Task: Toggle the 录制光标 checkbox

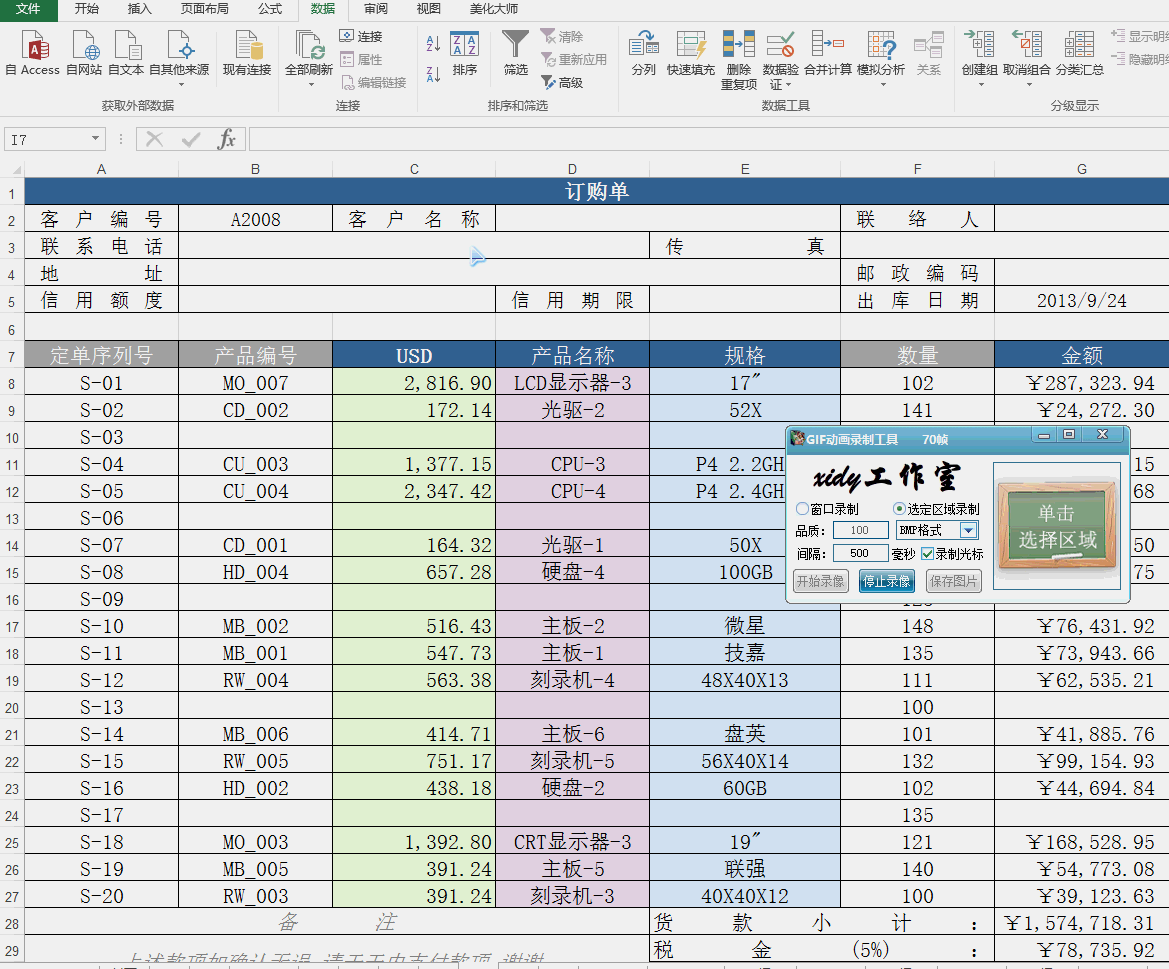Action: [x=927, y=554]
